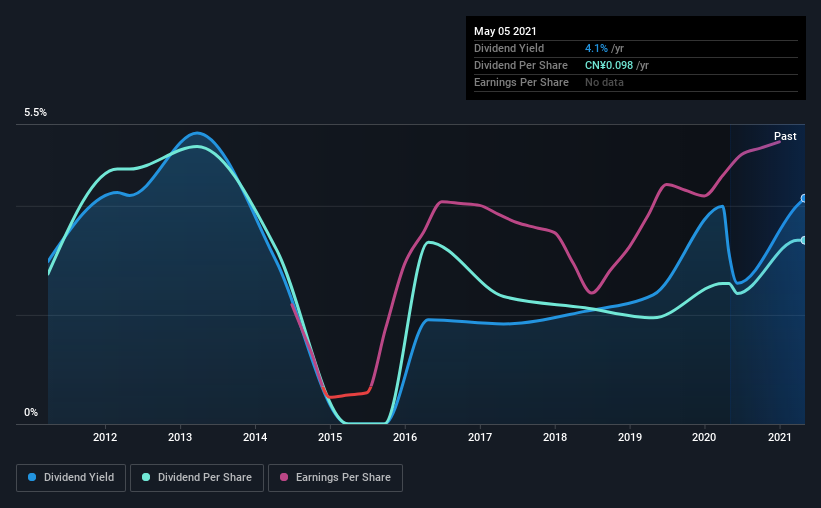Image resolution: width=821 pixels, height=508 pixels.
Task: Click the 0% y-axis label
Action: 31,413
